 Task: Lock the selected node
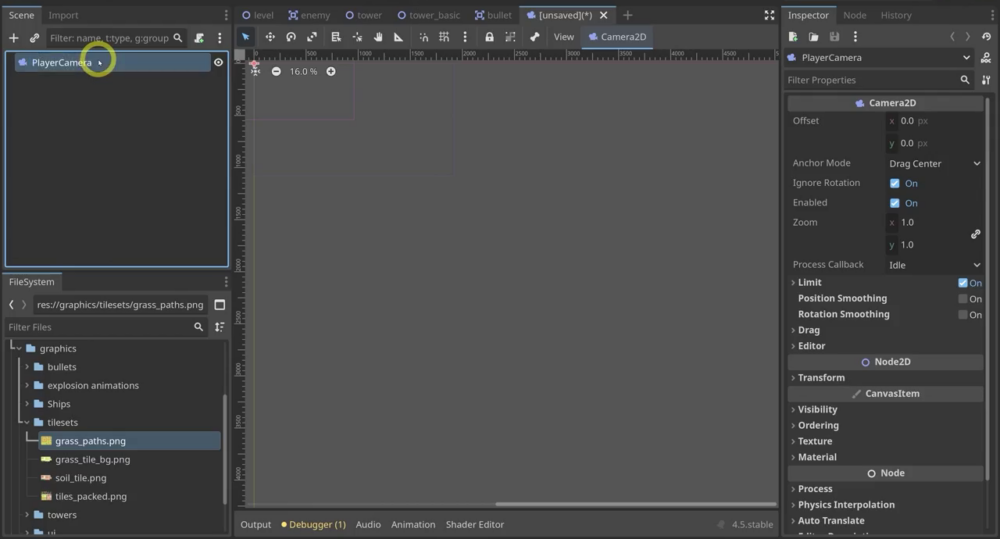click(489, 37)
